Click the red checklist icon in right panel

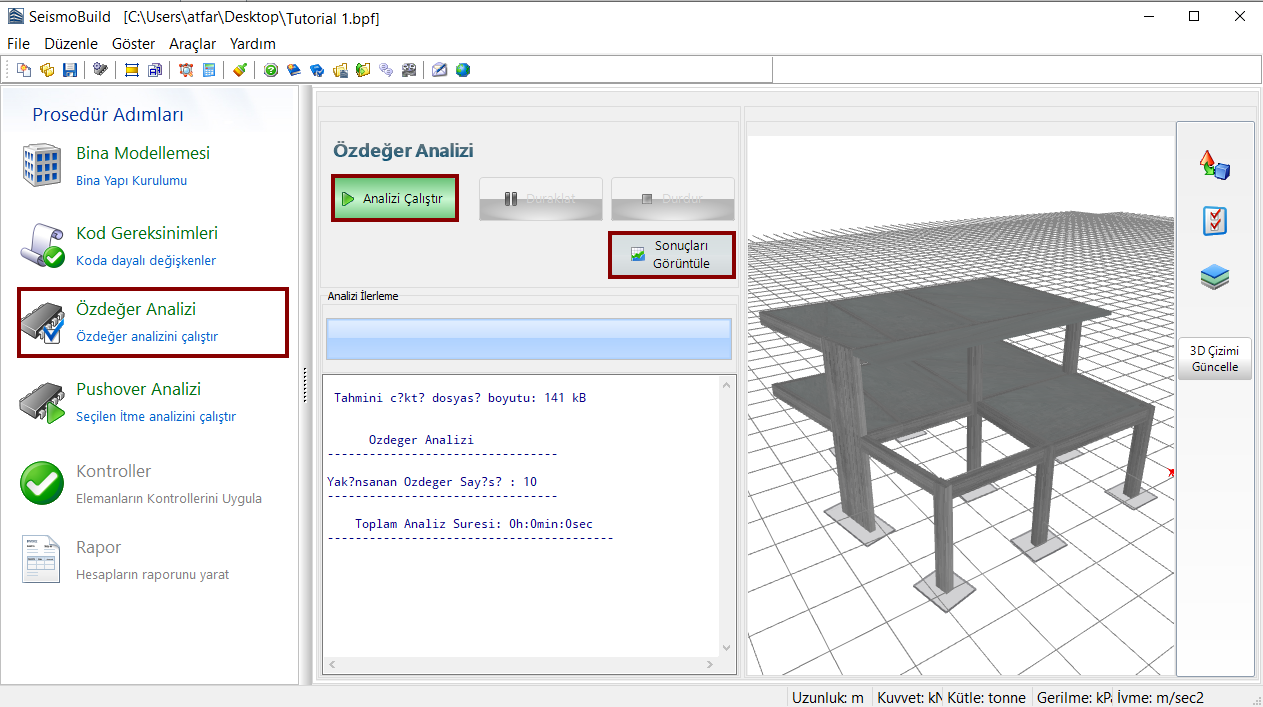click(x=1214, y=221)
